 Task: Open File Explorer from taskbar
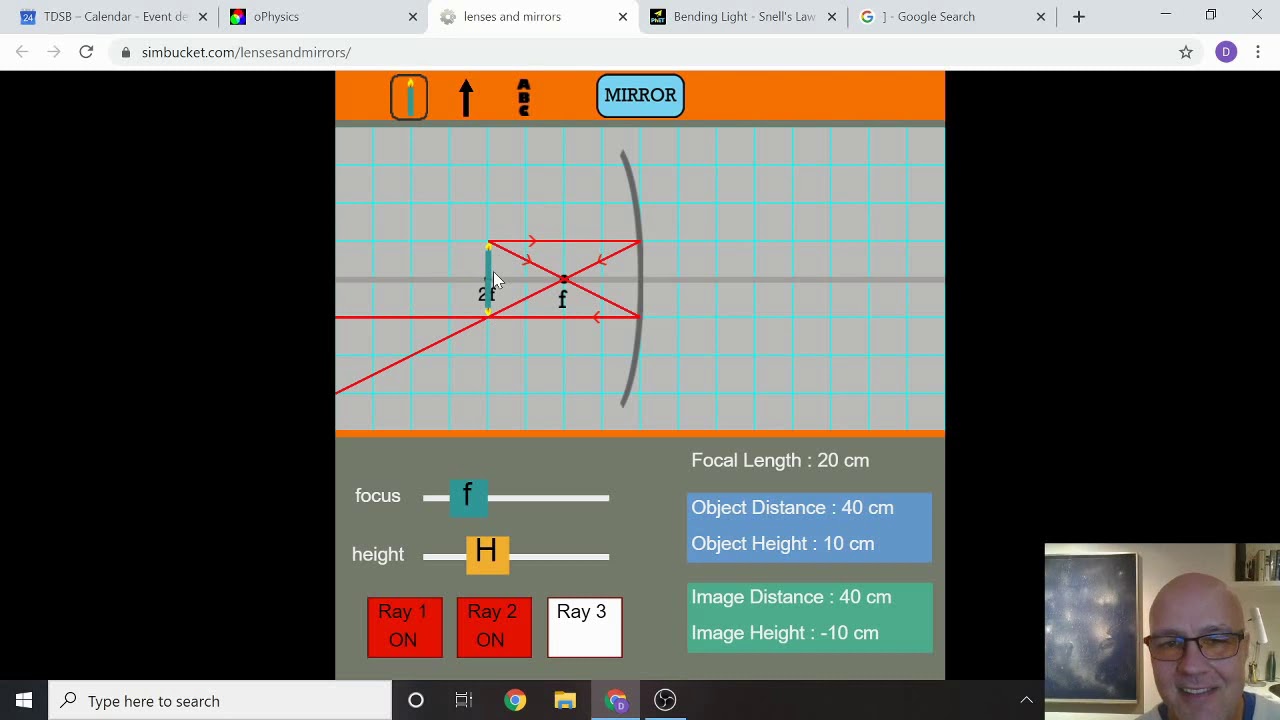coord(565,701)
